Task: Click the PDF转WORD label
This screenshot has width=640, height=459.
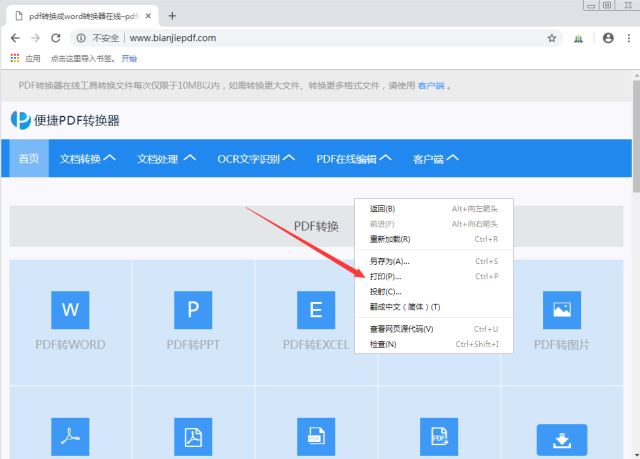Action: click(70, 345)
